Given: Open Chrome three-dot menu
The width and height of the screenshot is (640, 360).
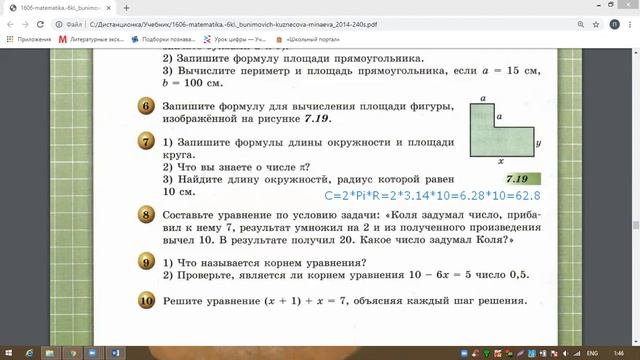Looking at the screenshot, I should [630, 24].
